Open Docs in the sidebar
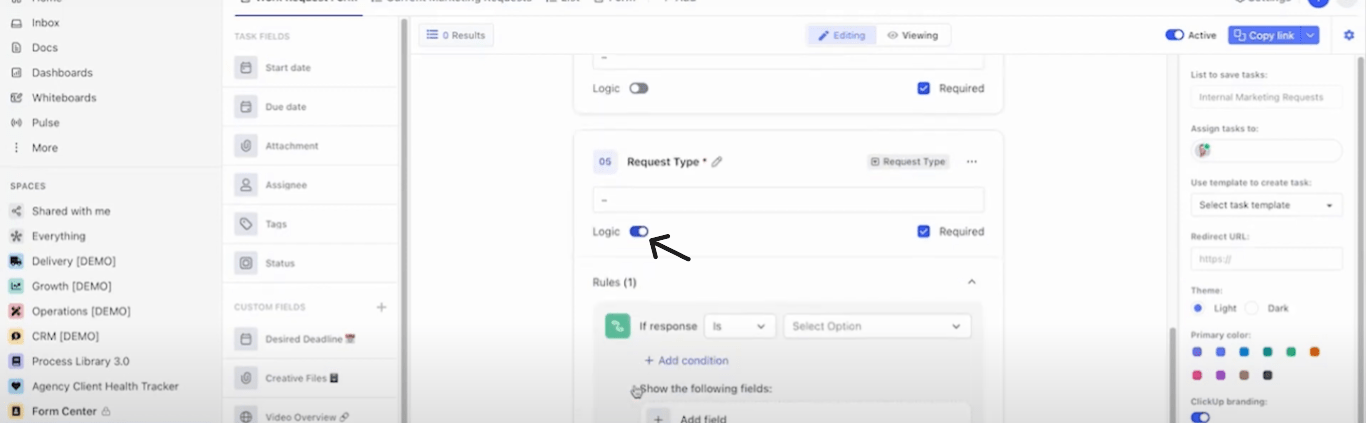This screenshot has height=423, width=1366. tap(44, 47)
